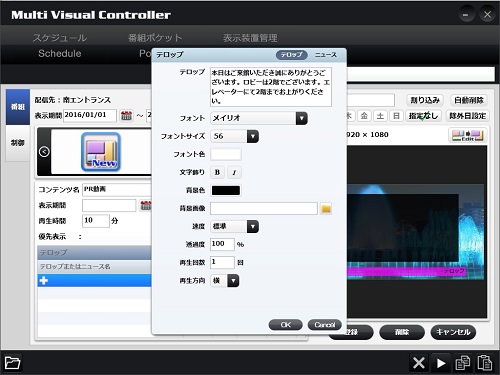Toggle the 日 weekday button
The image size is (500, 375).
click(x=396, y=116)
